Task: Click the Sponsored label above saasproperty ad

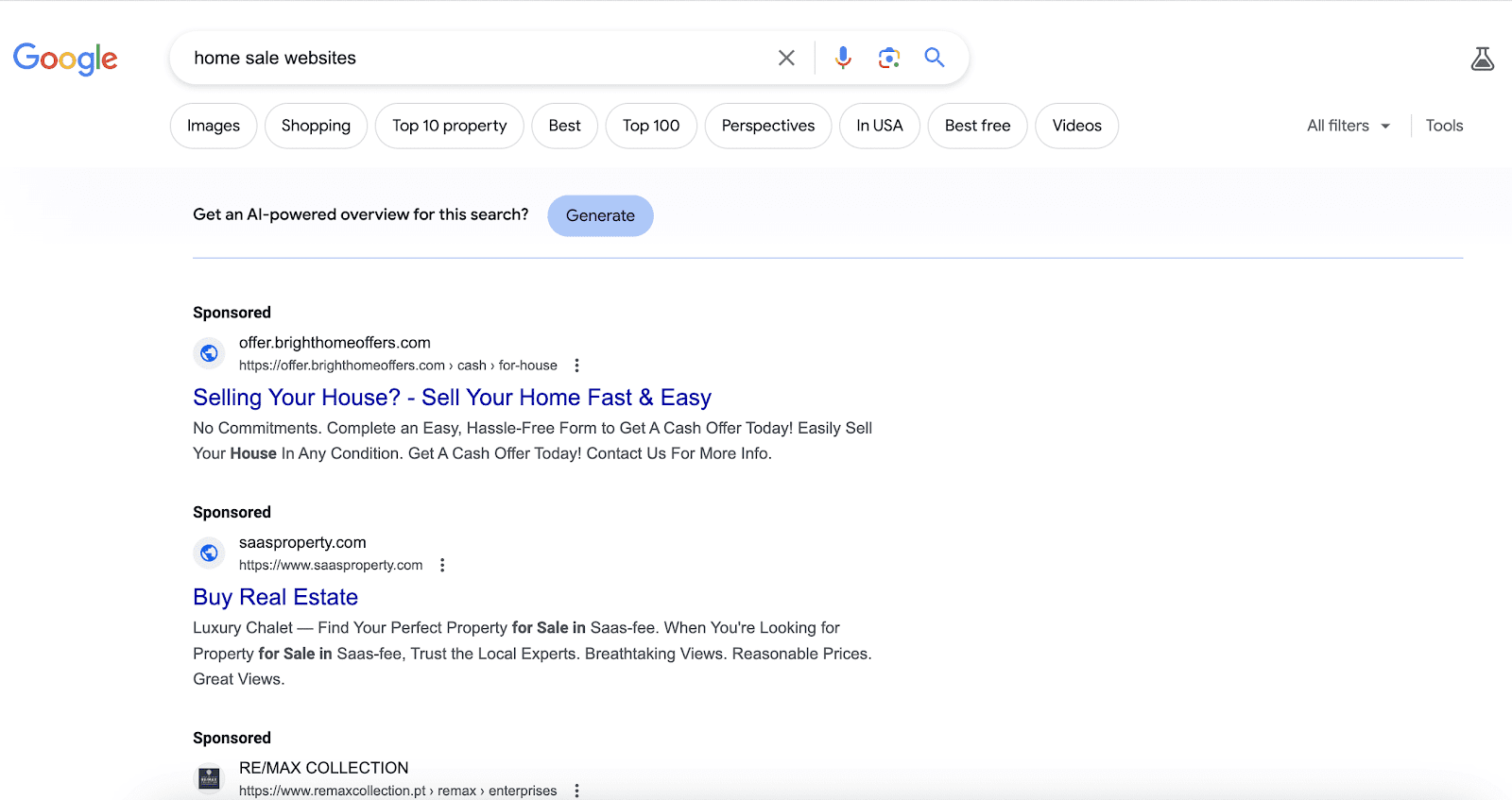Action: (x=232, y=512)
